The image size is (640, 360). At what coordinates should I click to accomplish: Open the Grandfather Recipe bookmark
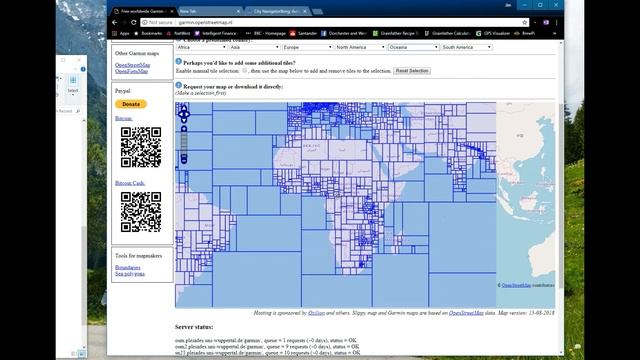point(396,33)
